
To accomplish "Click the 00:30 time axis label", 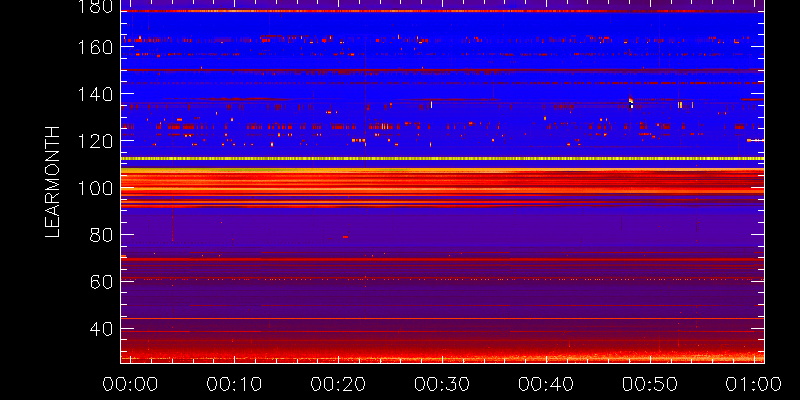I will 442,384.
